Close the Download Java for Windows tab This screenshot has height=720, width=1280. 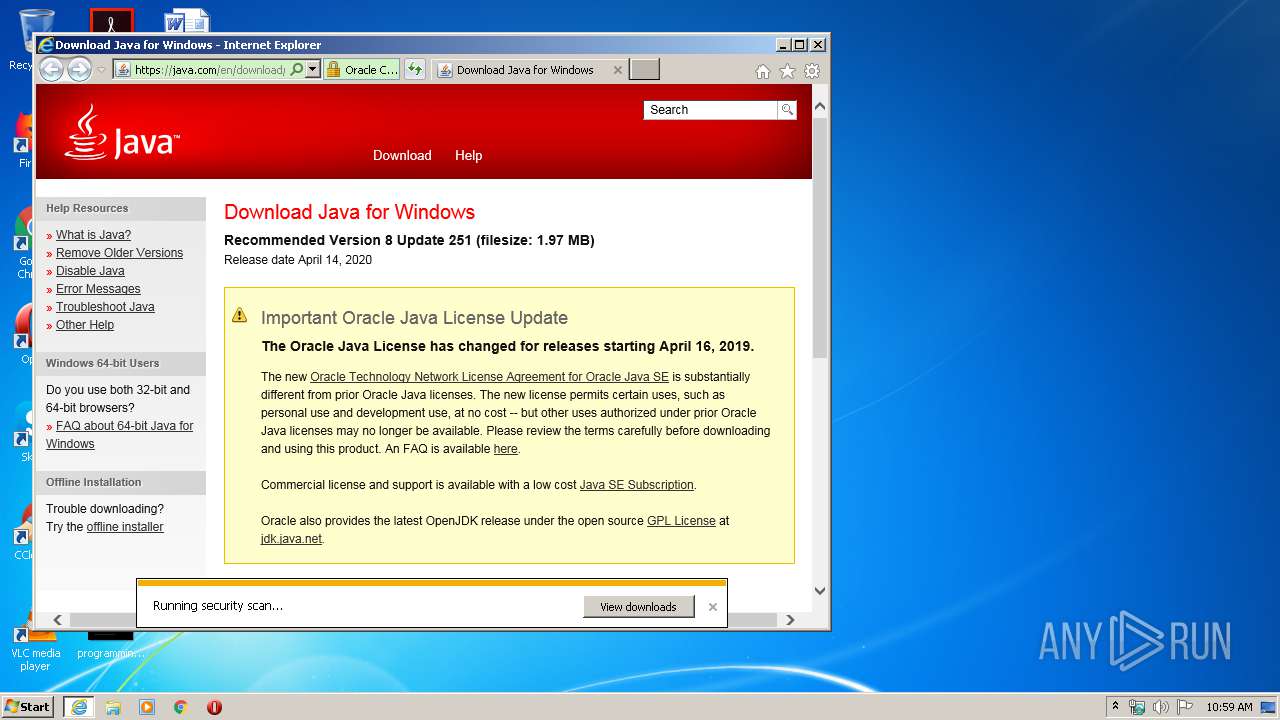coord(617,70)
